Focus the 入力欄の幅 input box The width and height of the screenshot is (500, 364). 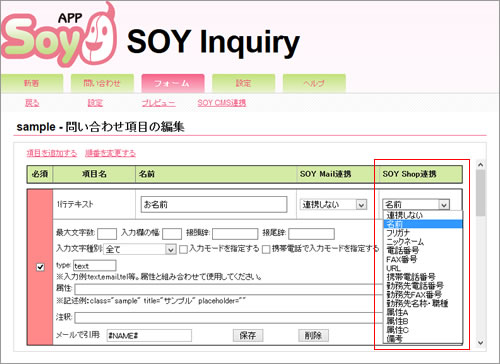point(172,234)
